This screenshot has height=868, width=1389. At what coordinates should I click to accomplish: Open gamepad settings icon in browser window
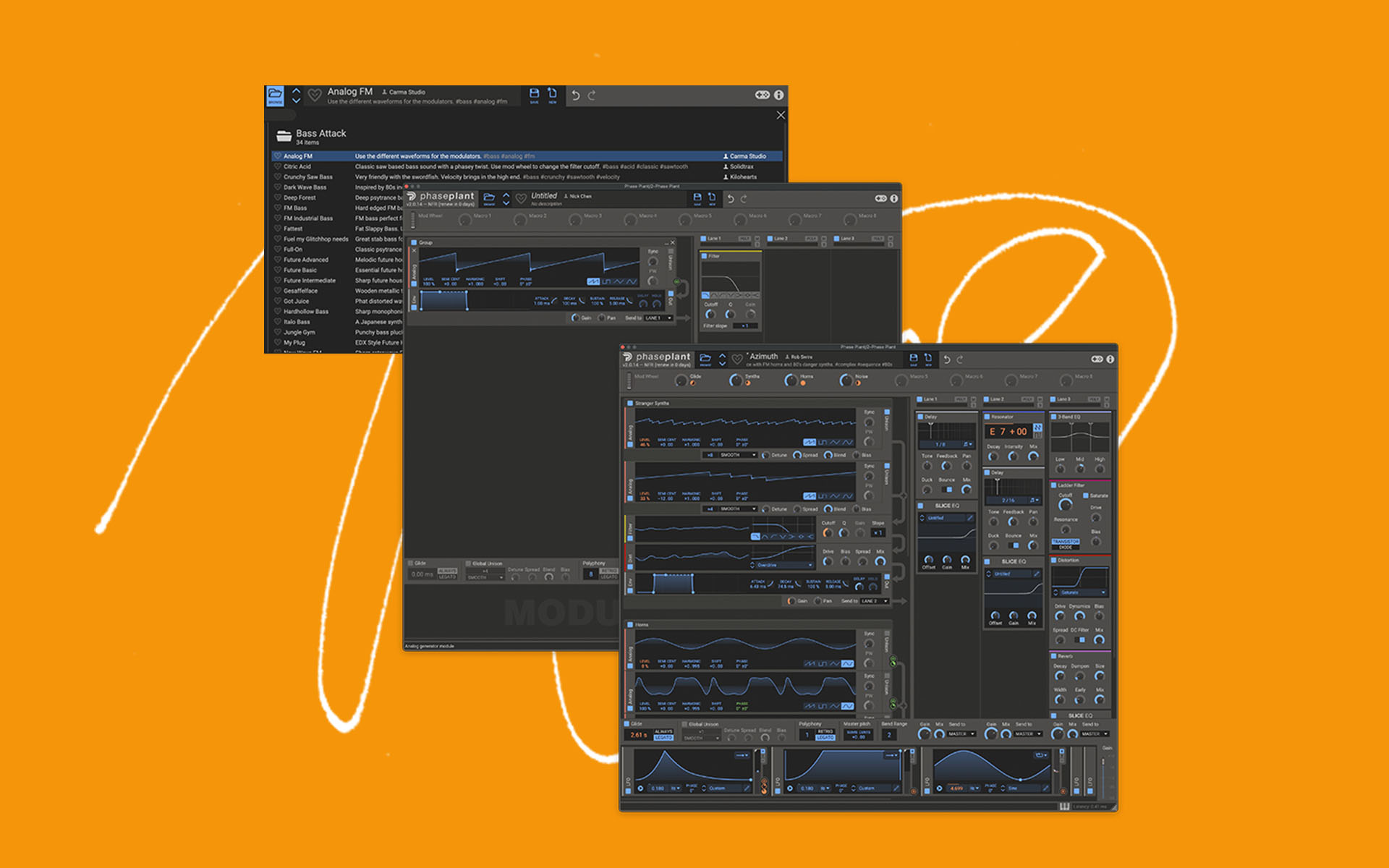click(763, 95)
